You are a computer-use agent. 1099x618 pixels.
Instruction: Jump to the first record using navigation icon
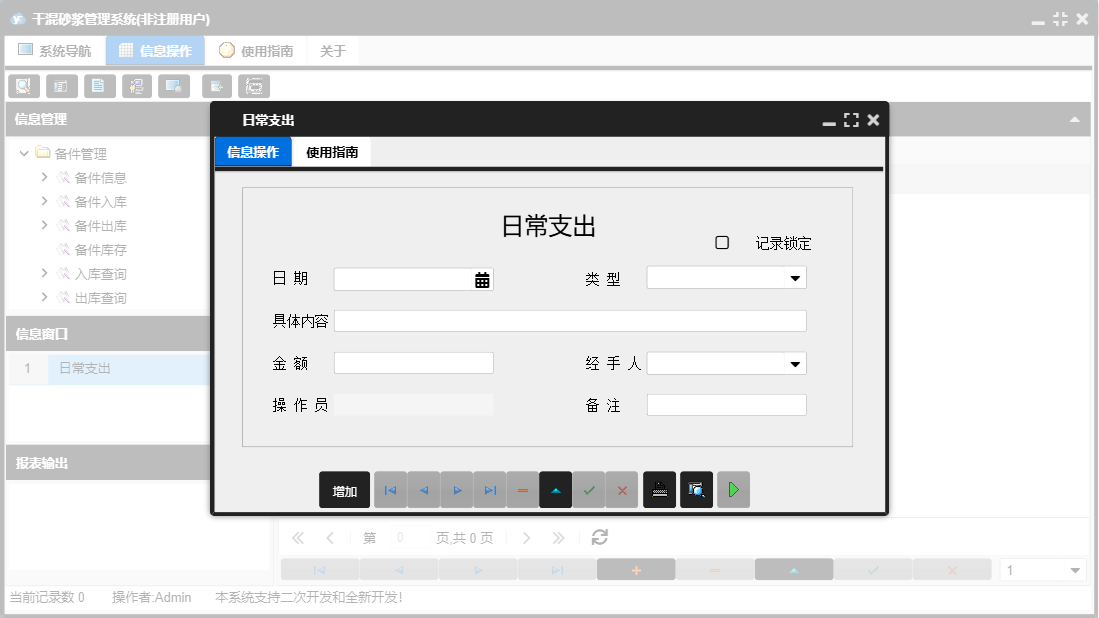click(x=390, y=489)
